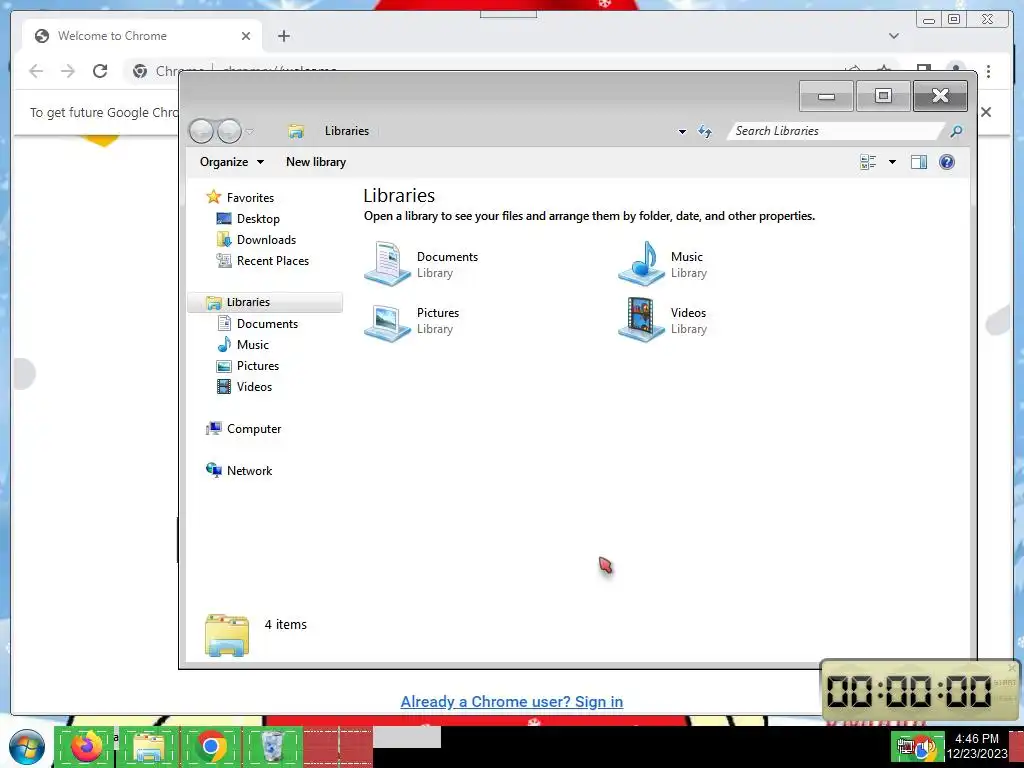Open Chrome's tab search dropdown chevron
Image resolution: width=1024 pixels, height=768 pixels.
[893, 36]
